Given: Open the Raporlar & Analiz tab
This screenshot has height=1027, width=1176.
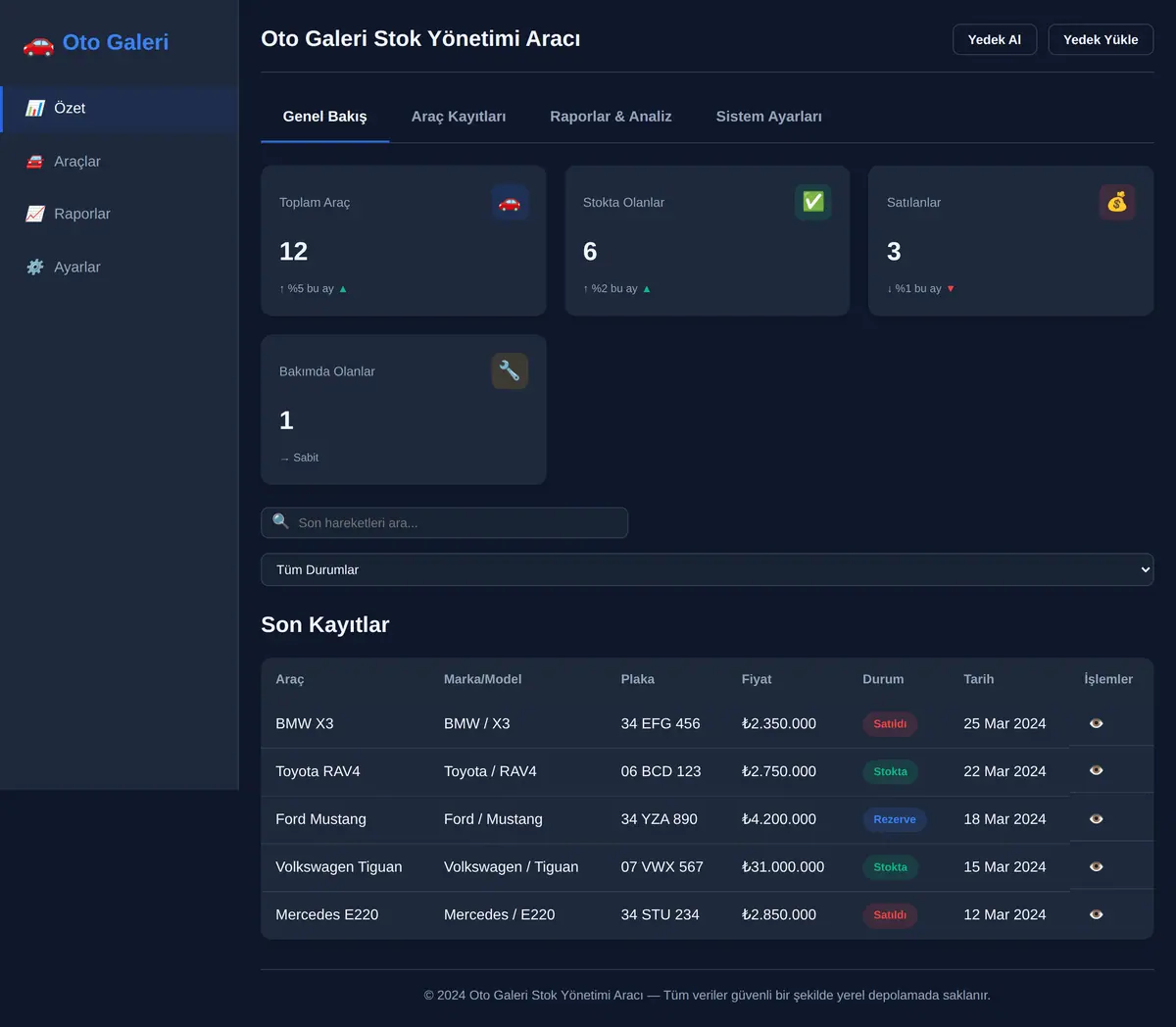Looking at the screenshot, I should tap(611, 117).
